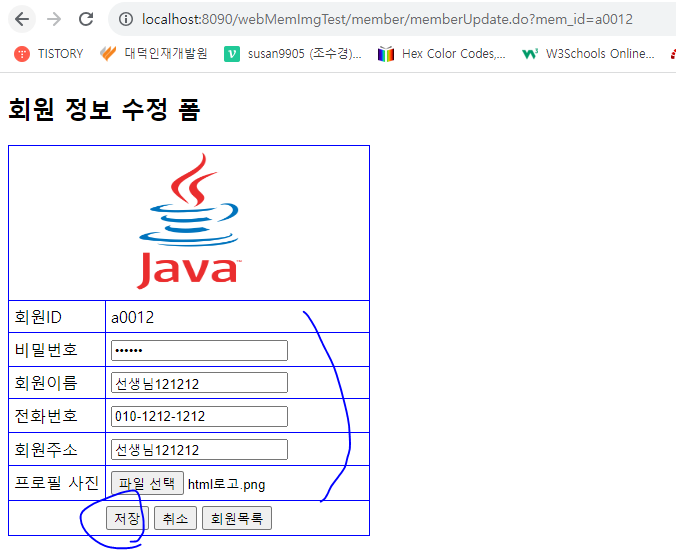This screenshot has height=555, width=676.
Task: Go back to the previous page
Action: pyautogui.click(x=22, y=19)
